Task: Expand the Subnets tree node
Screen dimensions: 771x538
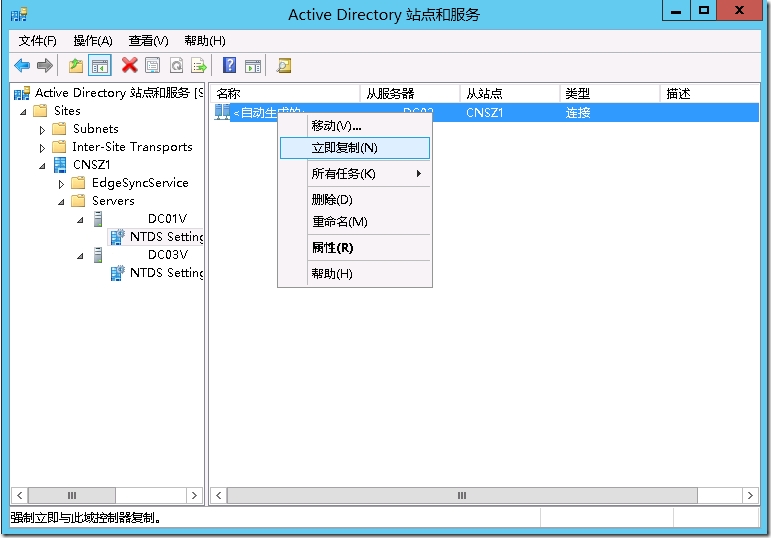Action: pyautogui.click(x=42, y=130)
